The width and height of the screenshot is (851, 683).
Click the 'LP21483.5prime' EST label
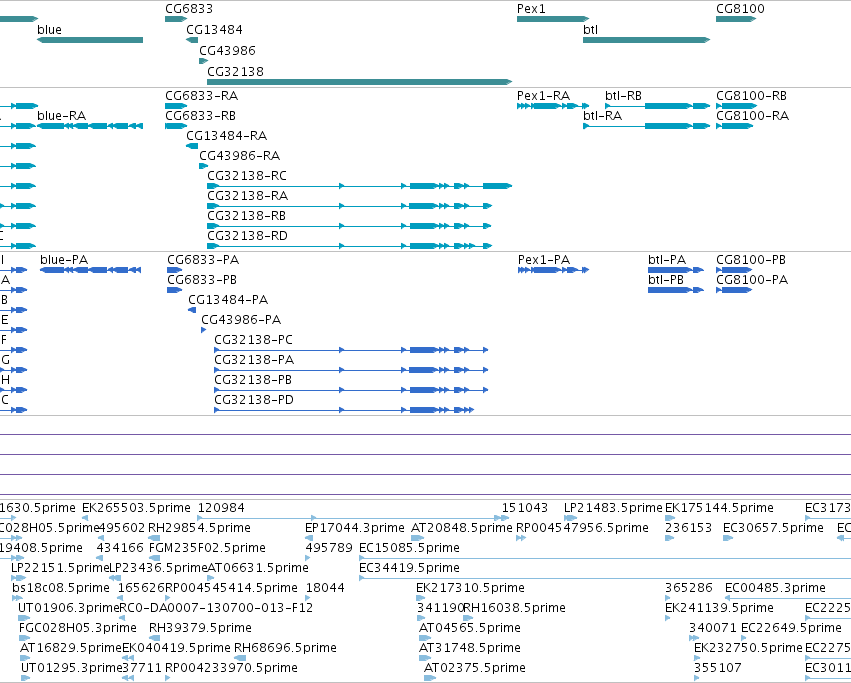(x=613, y=508)
